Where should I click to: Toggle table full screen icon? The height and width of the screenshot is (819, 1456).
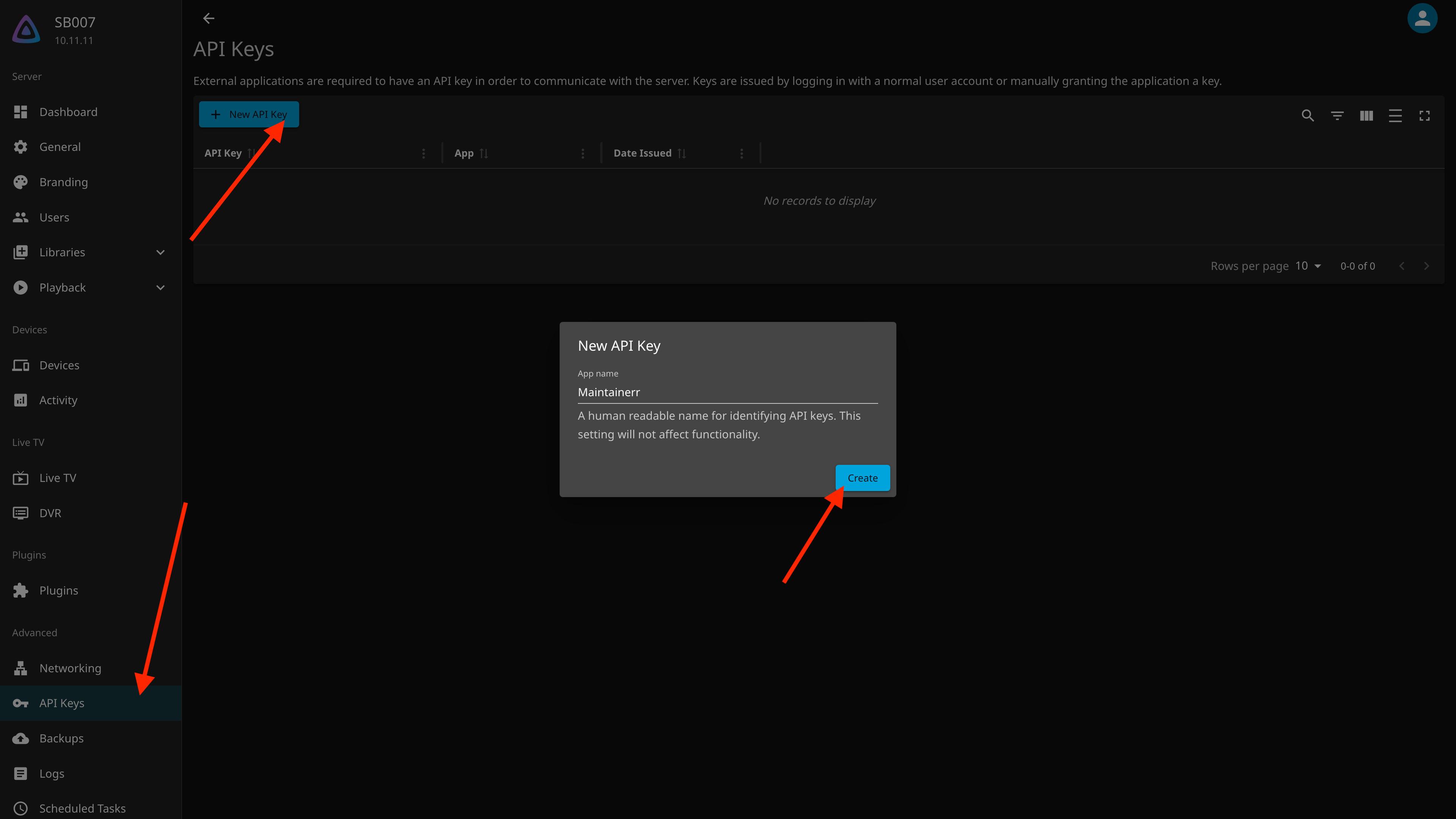(1425, 116)
